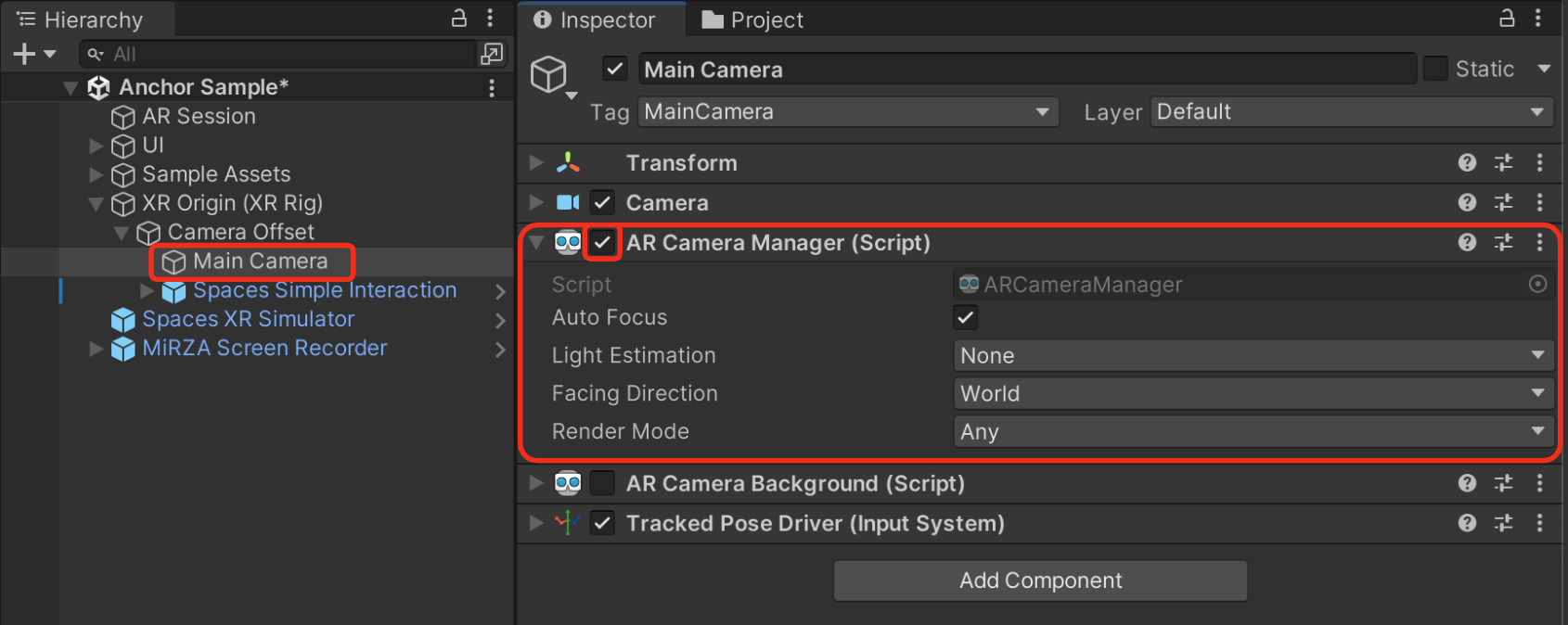The image size is (1568, 625).
Task: Expand the AR Camera Background component
Action: pyautogui.click(x=536, y=483)
